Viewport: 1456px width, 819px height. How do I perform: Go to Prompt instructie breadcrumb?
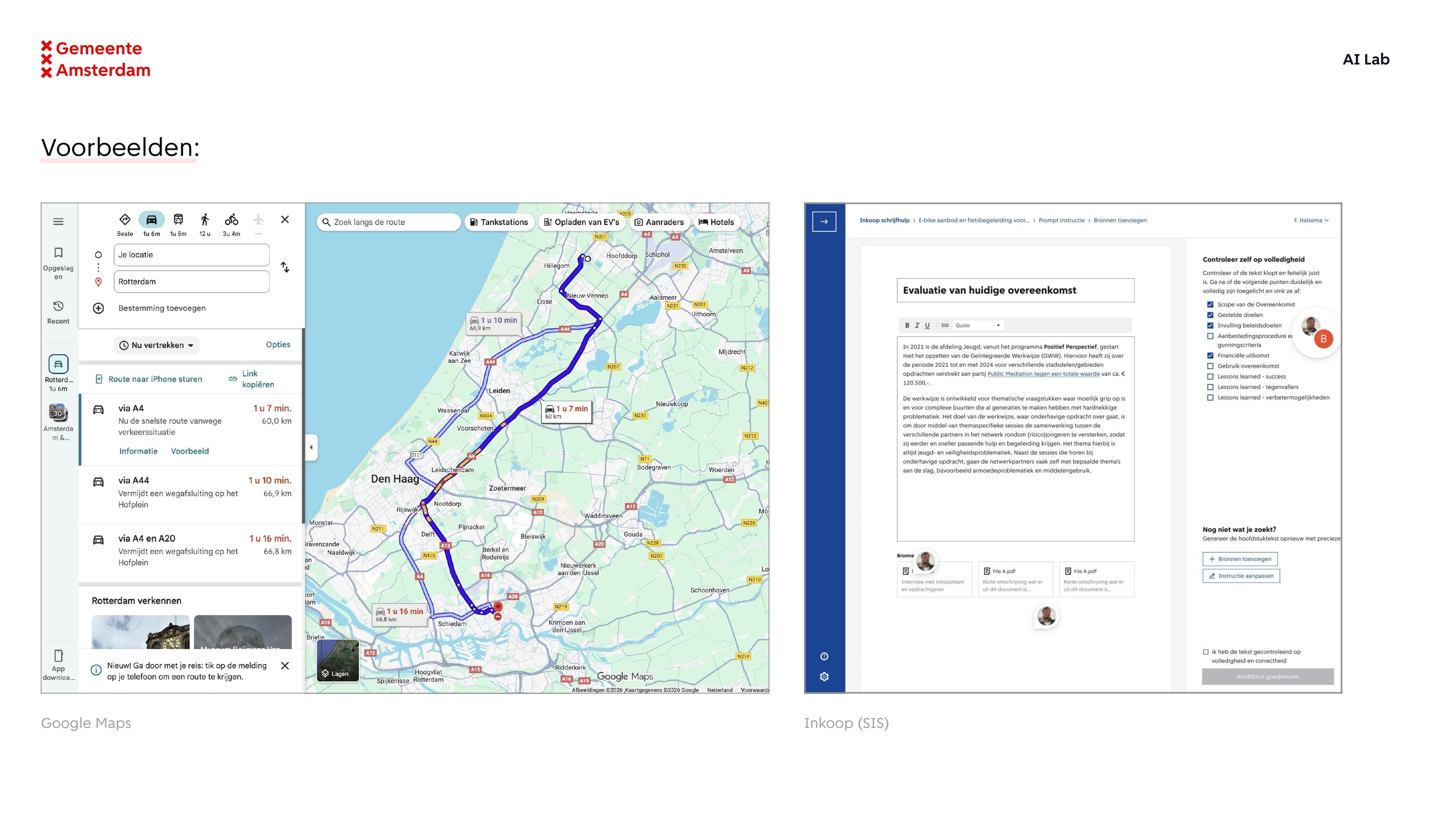point(1062,220)
